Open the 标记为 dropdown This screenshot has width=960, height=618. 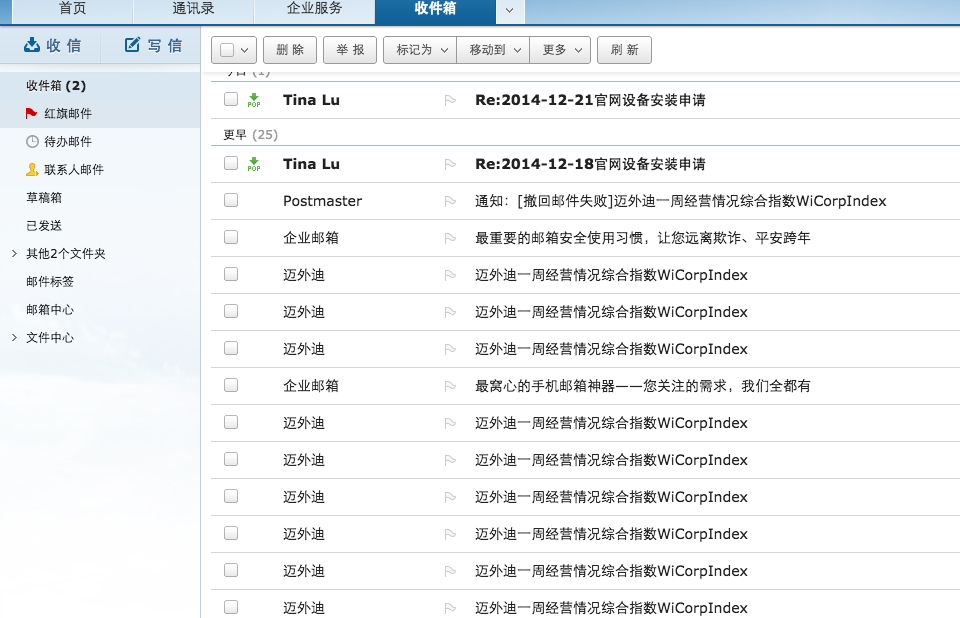click(420, 50)
